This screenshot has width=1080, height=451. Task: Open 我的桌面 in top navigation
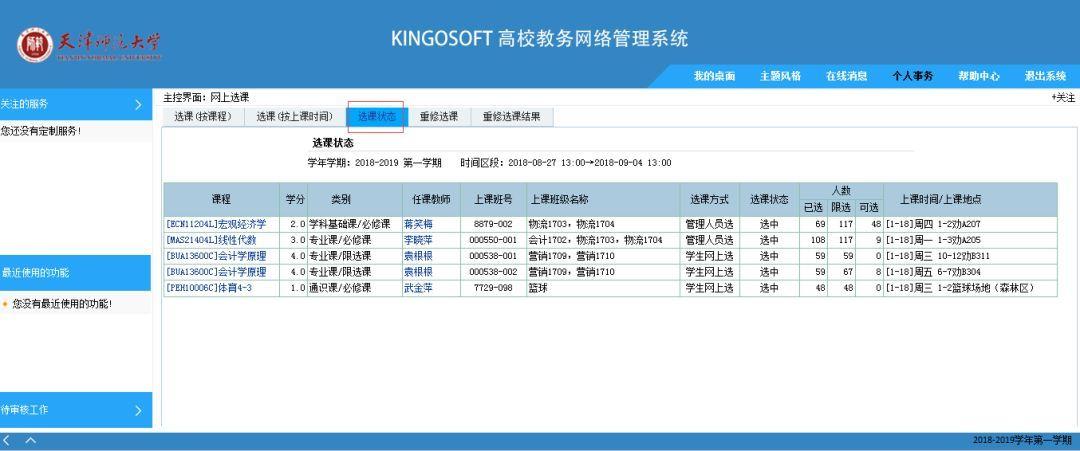[x=714, y=76]
